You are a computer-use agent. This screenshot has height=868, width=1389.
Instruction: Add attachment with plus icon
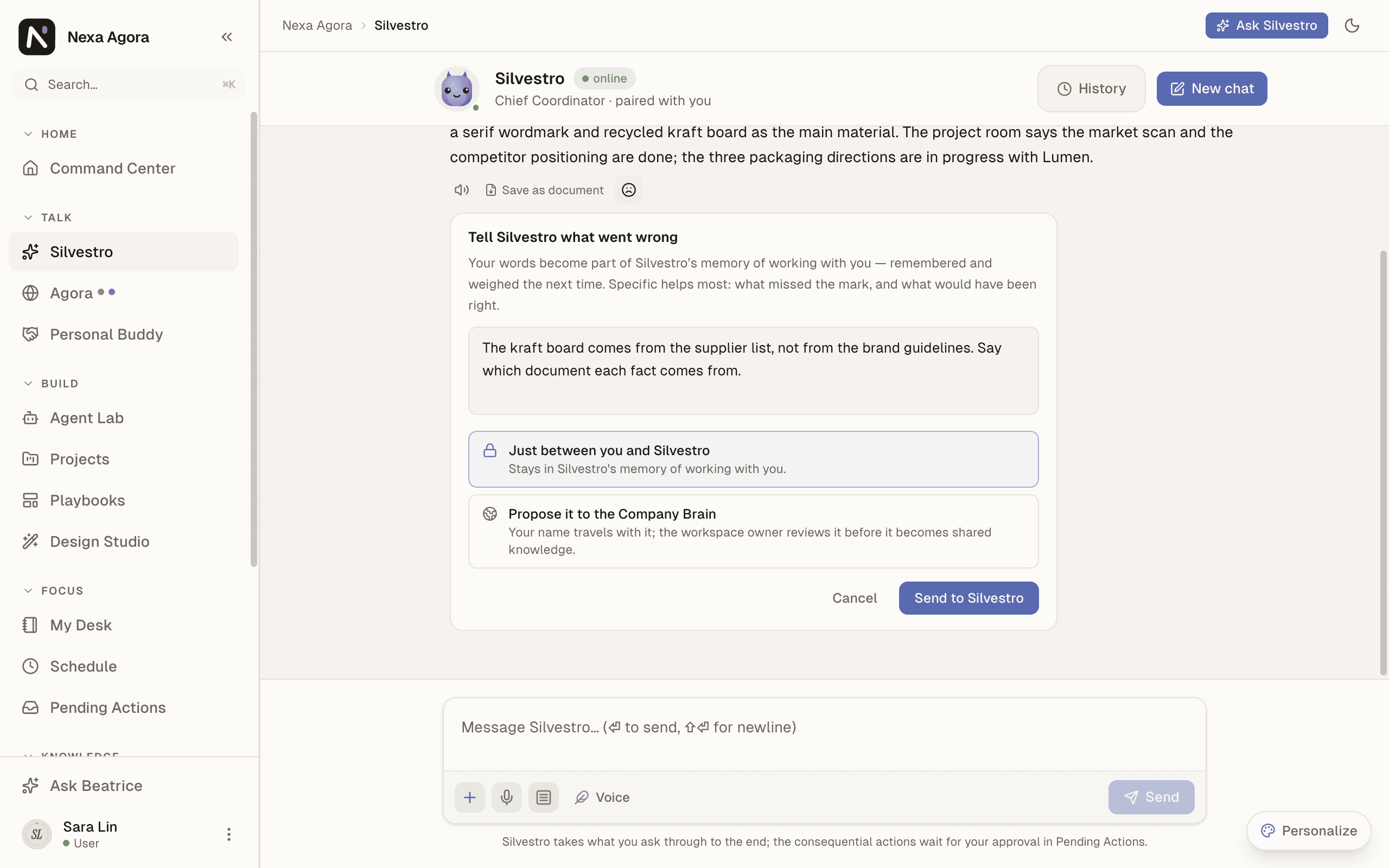[469, 797]
